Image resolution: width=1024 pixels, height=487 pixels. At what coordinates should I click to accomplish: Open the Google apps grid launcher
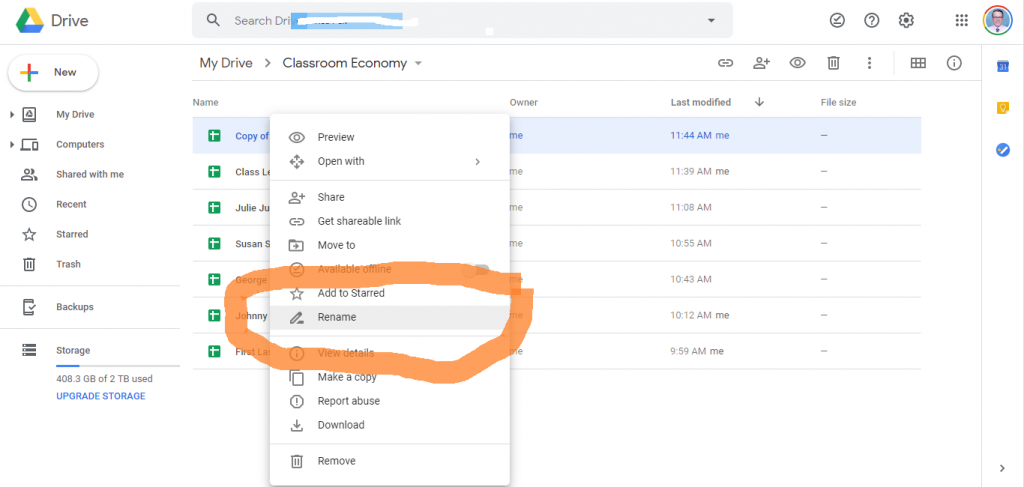(961, 20)
